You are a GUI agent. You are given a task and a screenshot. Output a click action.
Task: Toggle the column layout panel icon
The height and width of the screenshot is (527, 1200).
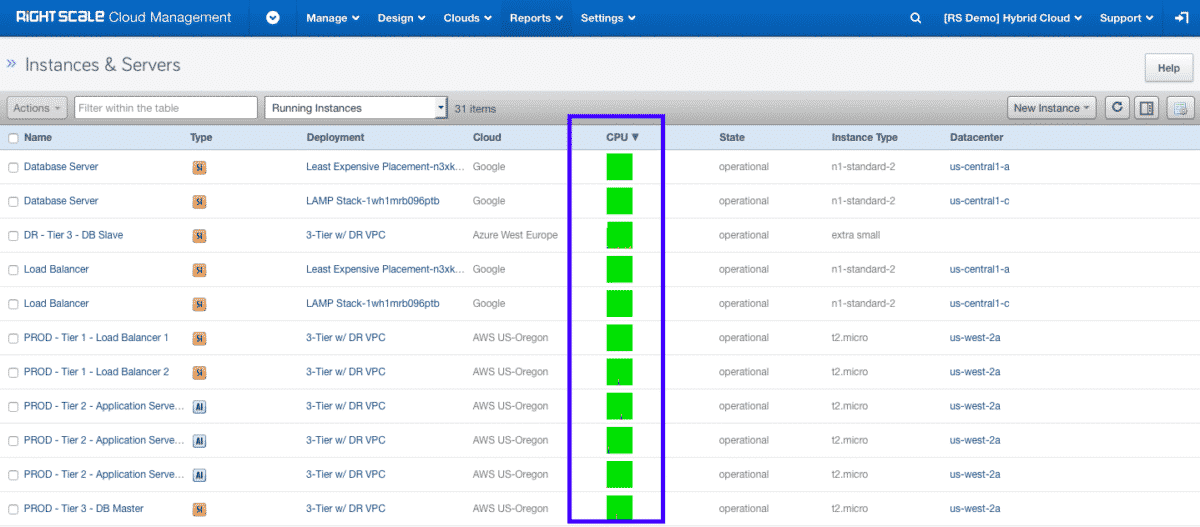click(1147, 108)
